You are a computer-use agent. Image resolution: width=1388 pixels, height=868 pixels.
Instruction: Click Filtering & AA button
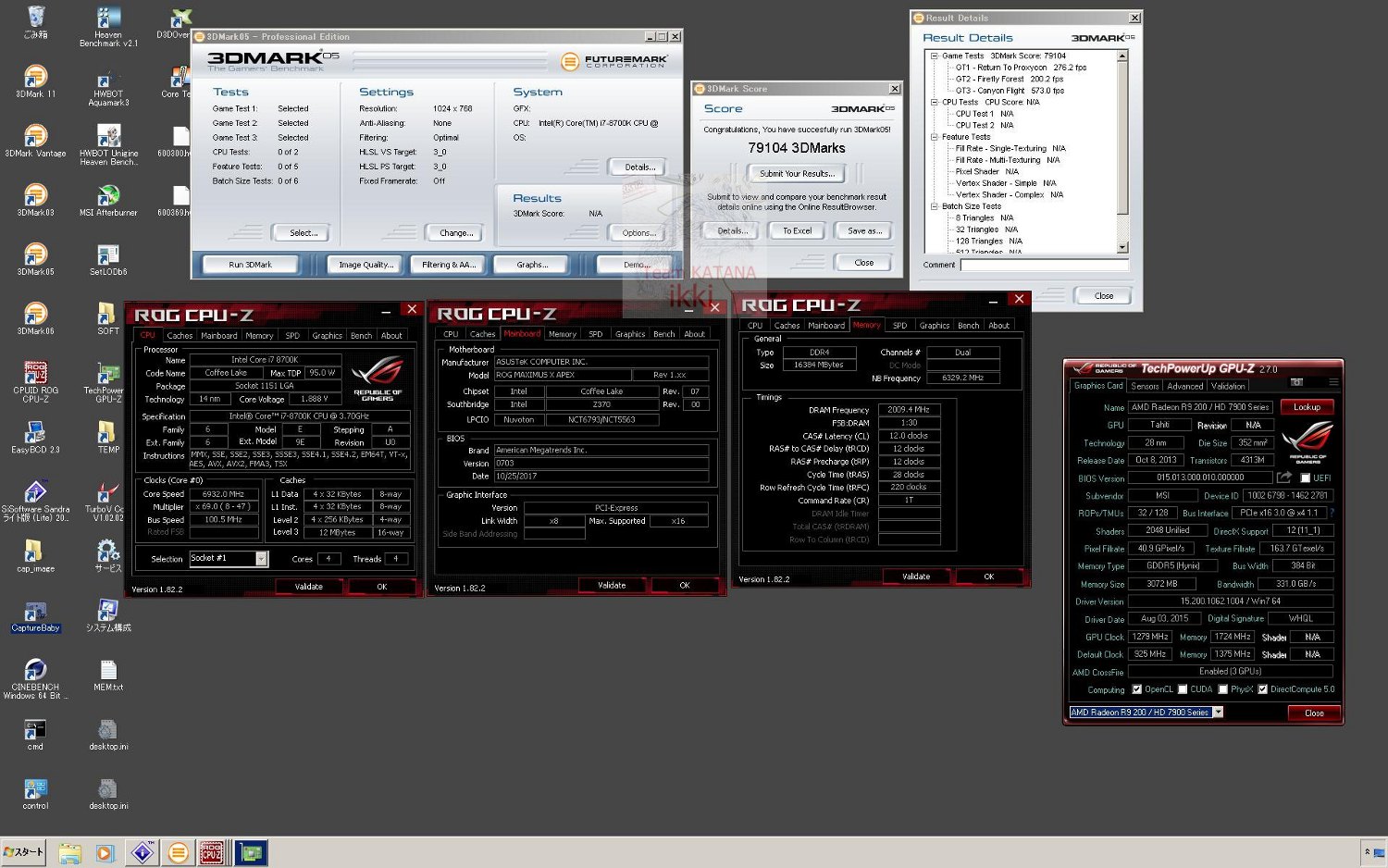point(449,265)
